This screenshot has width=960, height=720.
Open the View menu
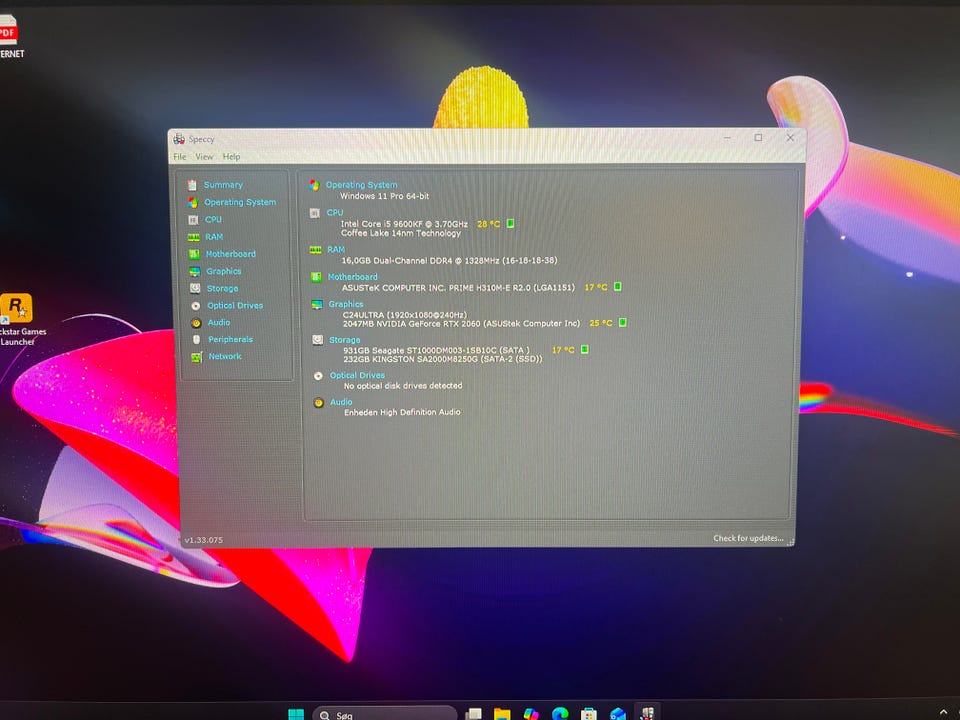pyautogui.click(x=204, y=157)
